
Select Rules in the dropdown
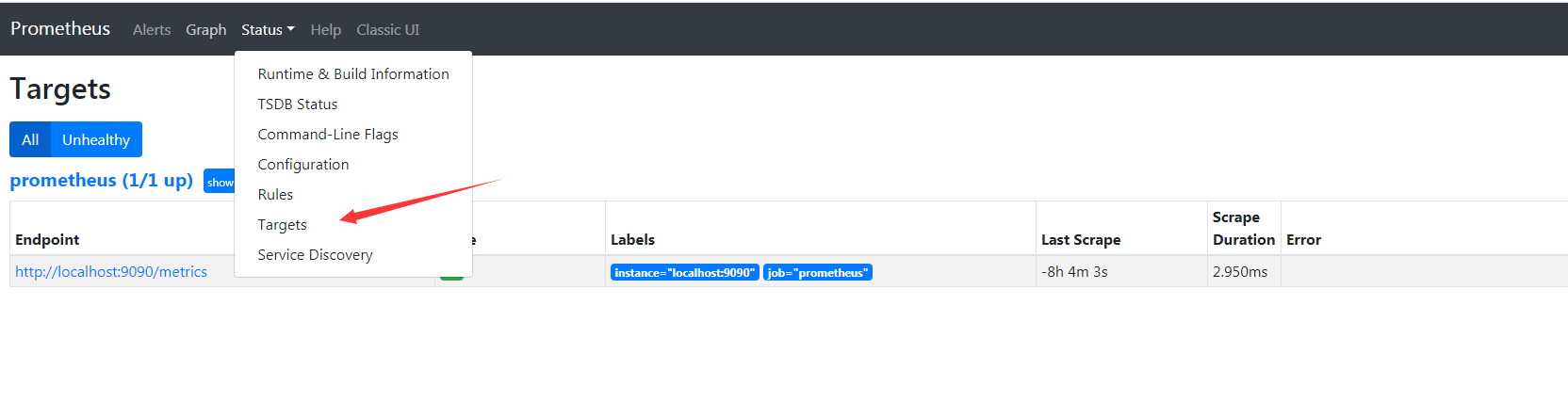275,194
